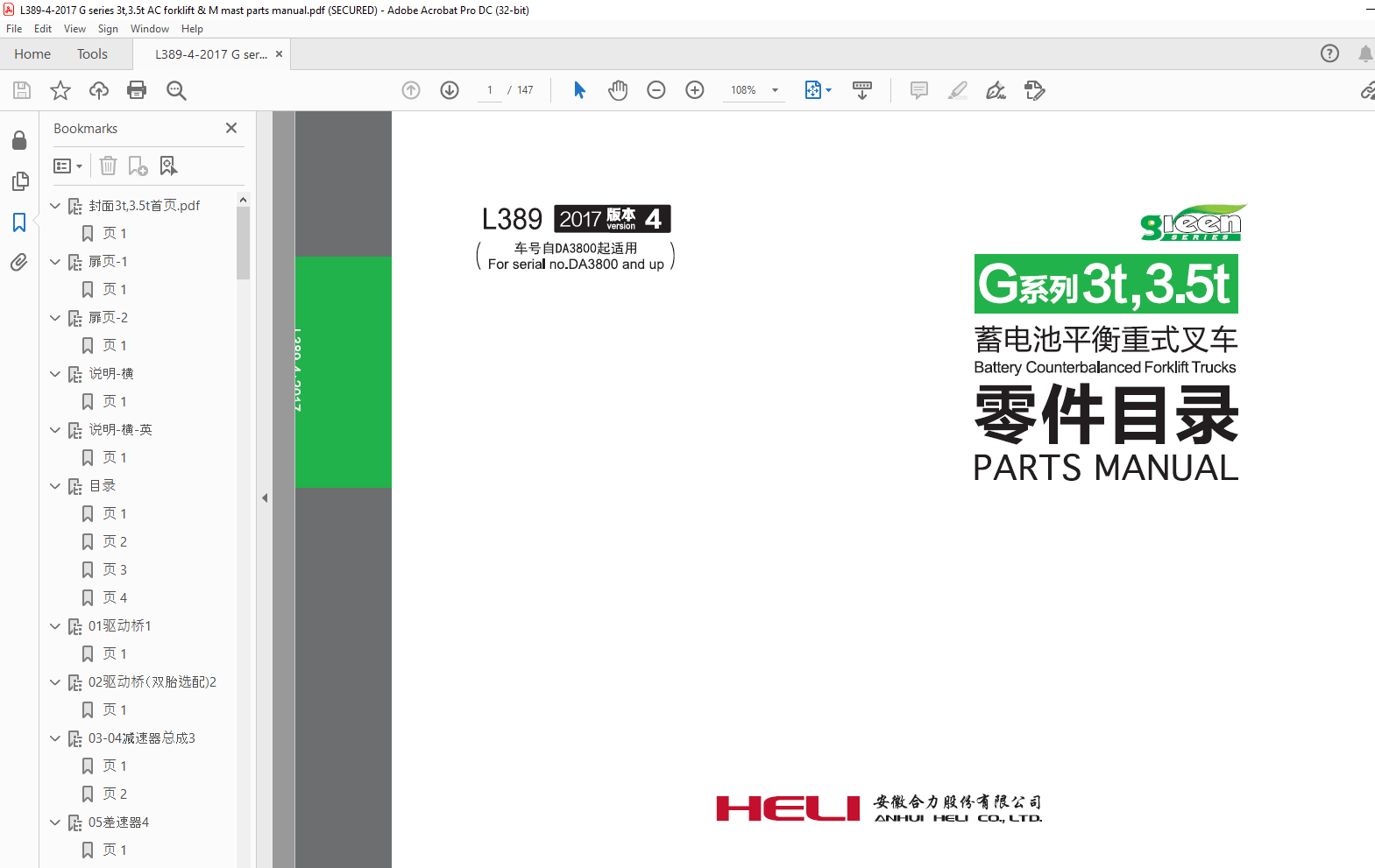Select the L389-4-2017 G ser... document tab

pyautogui.click(x=211, y=54)
